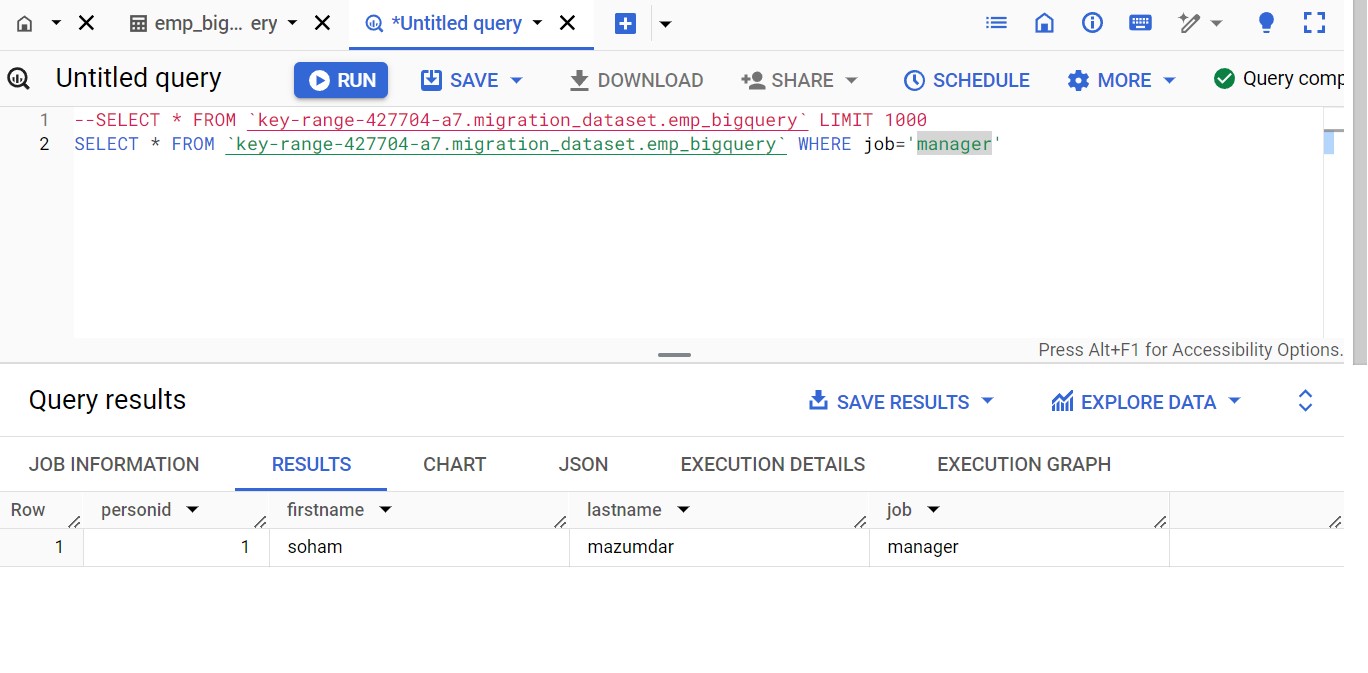Run the SQL query
Image resolution: width=1368 pixels, height=673 pixels.
point(341,80)
